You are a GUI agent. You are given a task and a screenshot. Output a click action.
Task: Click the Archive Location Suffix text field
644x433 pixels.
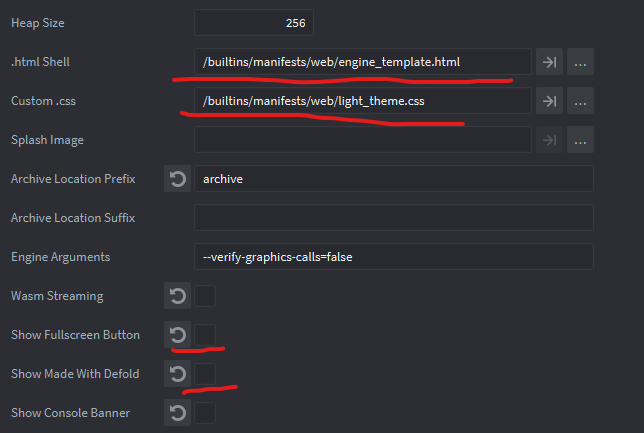393,218
